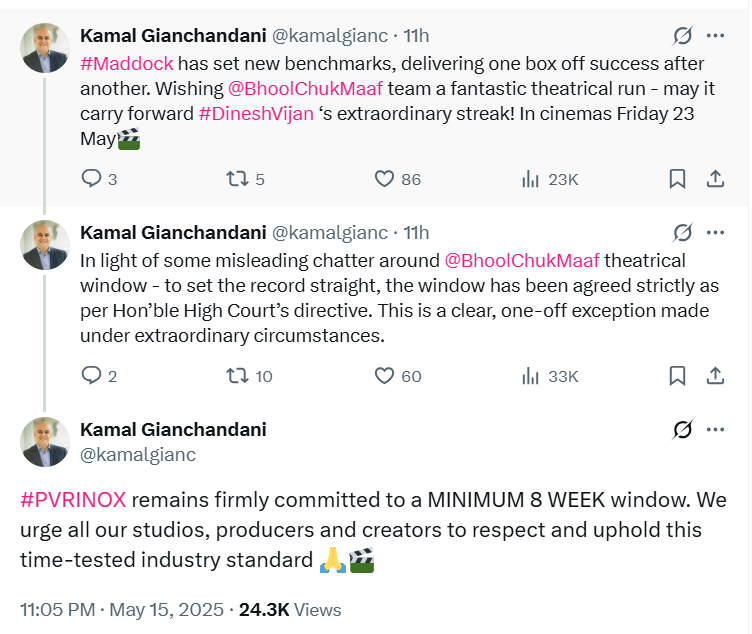Open the #PVRINOX hashtag link

[x=73, y=500]
